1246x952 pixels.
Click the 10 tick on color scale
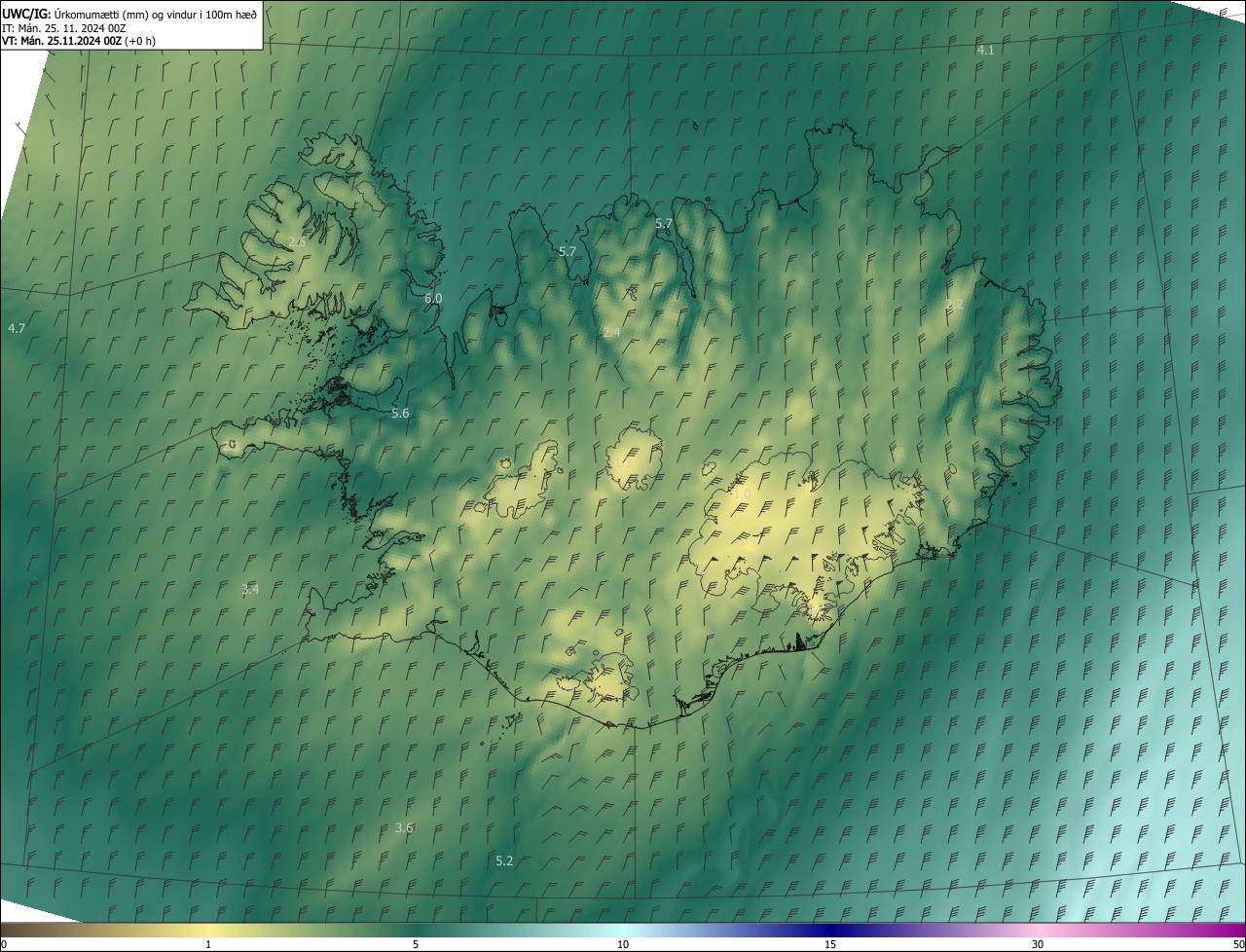(623, 944)
